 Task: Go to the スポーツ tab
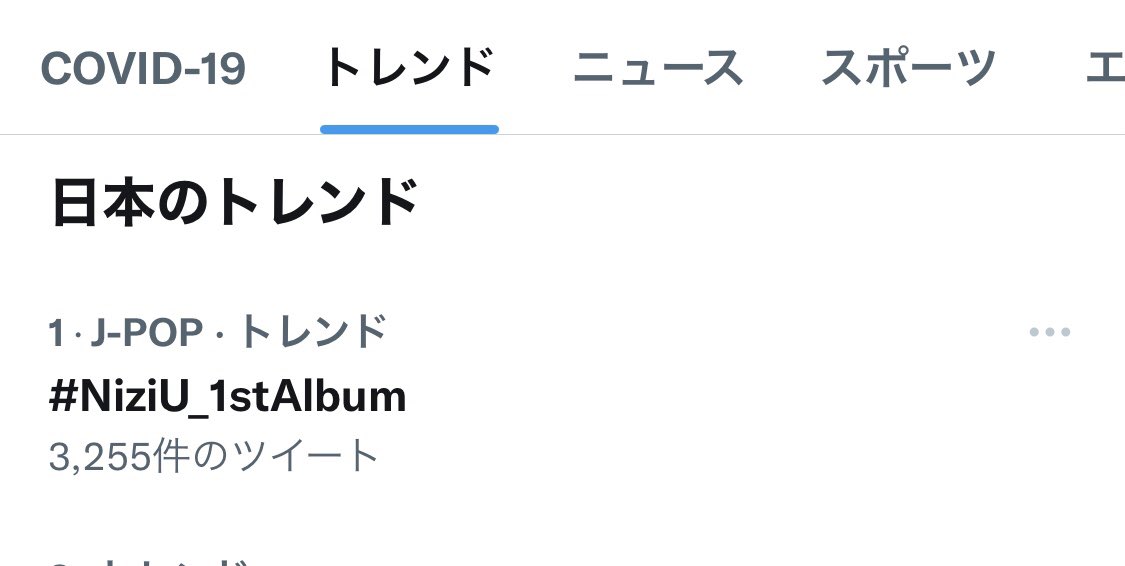908,67
